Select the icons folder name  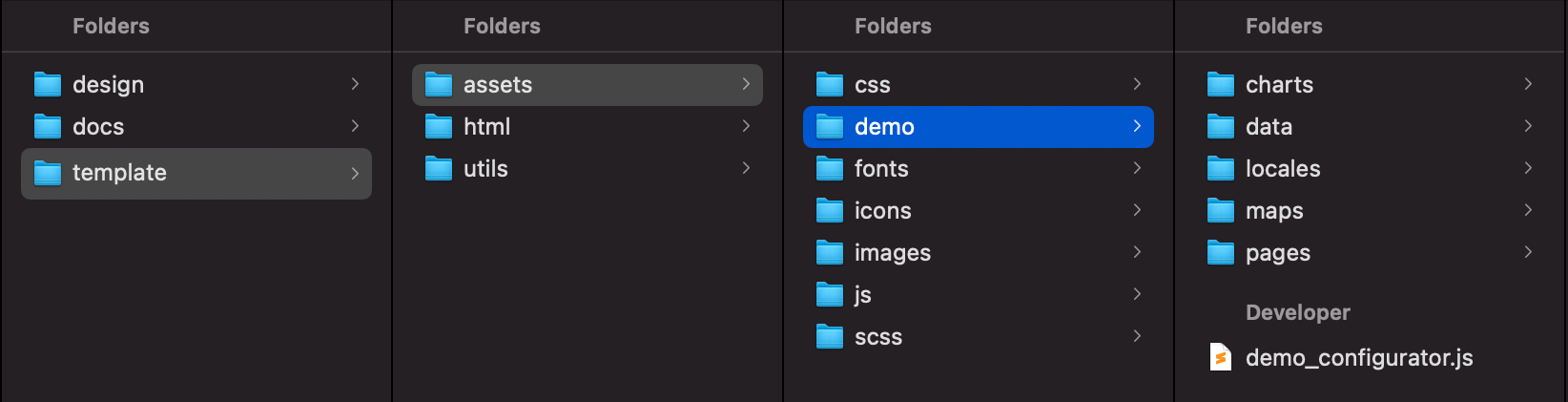pos(882,211)
